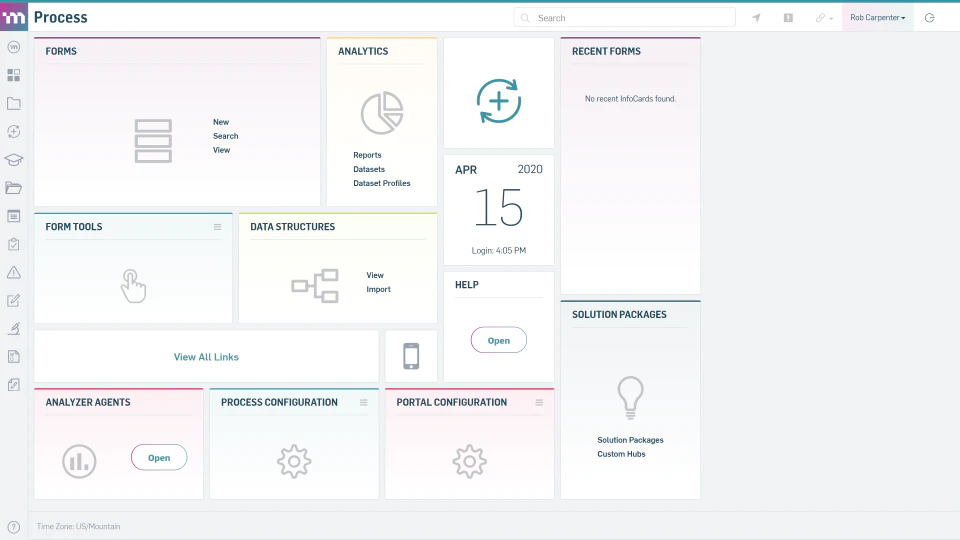Expand the link icon dropdown in header
The height and width of the screenshot is (540, 960).
click(824, 18)
